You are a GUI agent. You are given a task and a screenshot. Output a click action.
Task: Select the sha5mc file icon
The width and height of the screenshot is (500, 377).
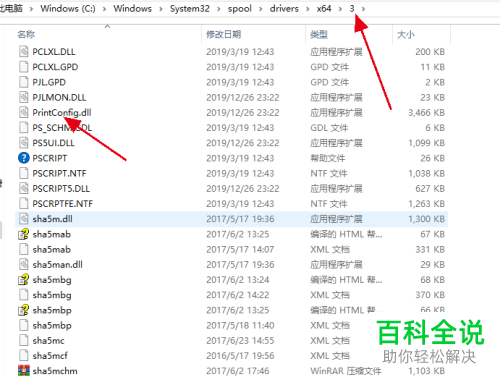[24, 341]
